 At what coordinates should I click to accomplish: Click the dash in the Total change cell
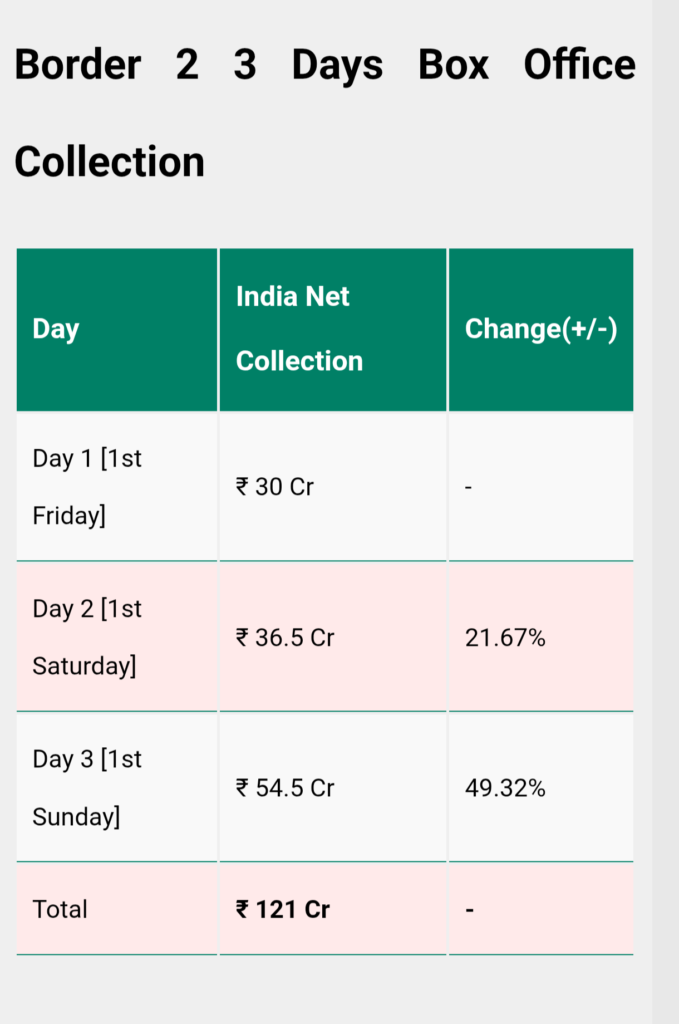click(x=469, y=910)
